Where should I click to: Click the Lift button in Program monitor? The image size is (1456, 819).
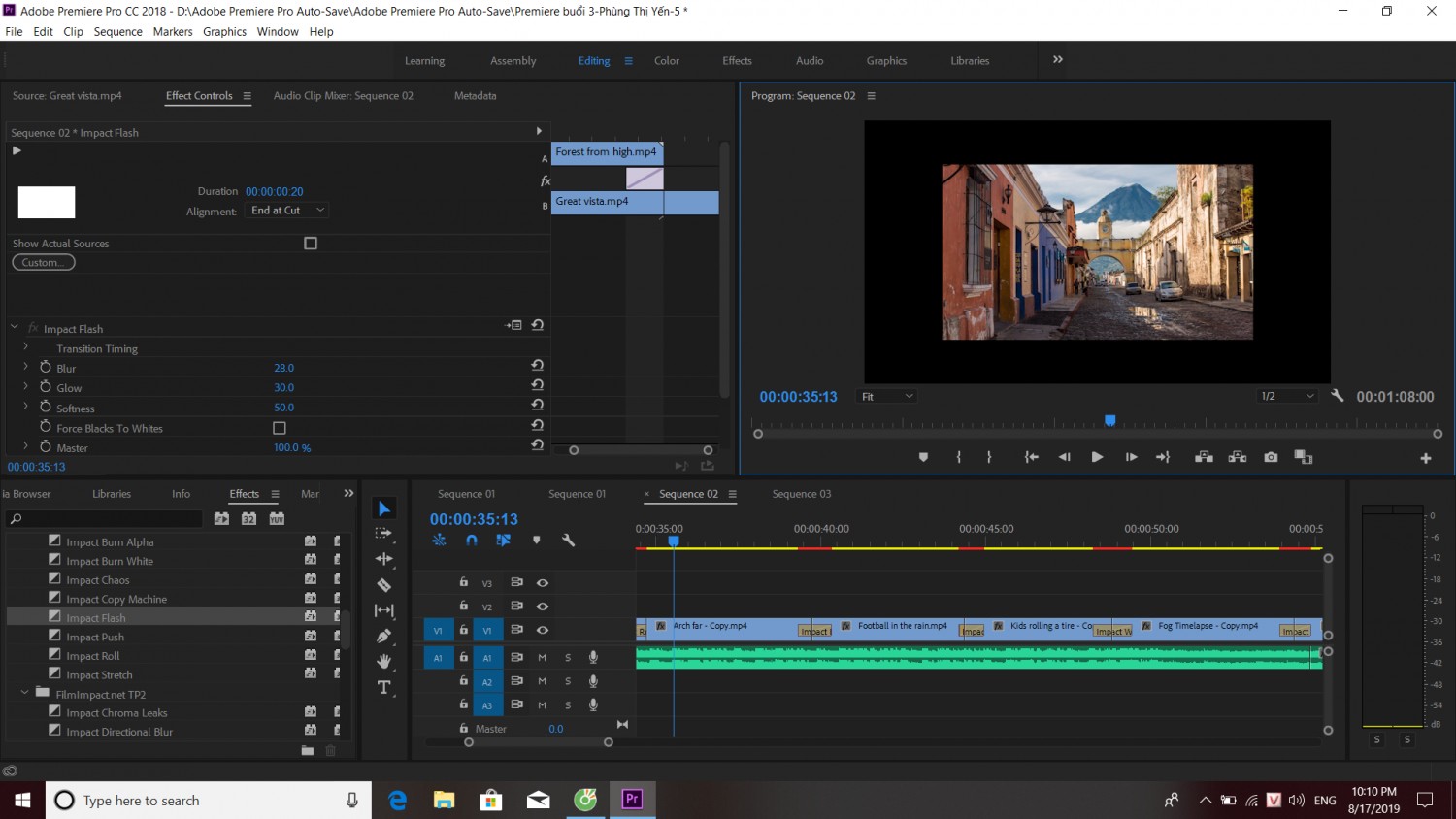click(1204, 457)
